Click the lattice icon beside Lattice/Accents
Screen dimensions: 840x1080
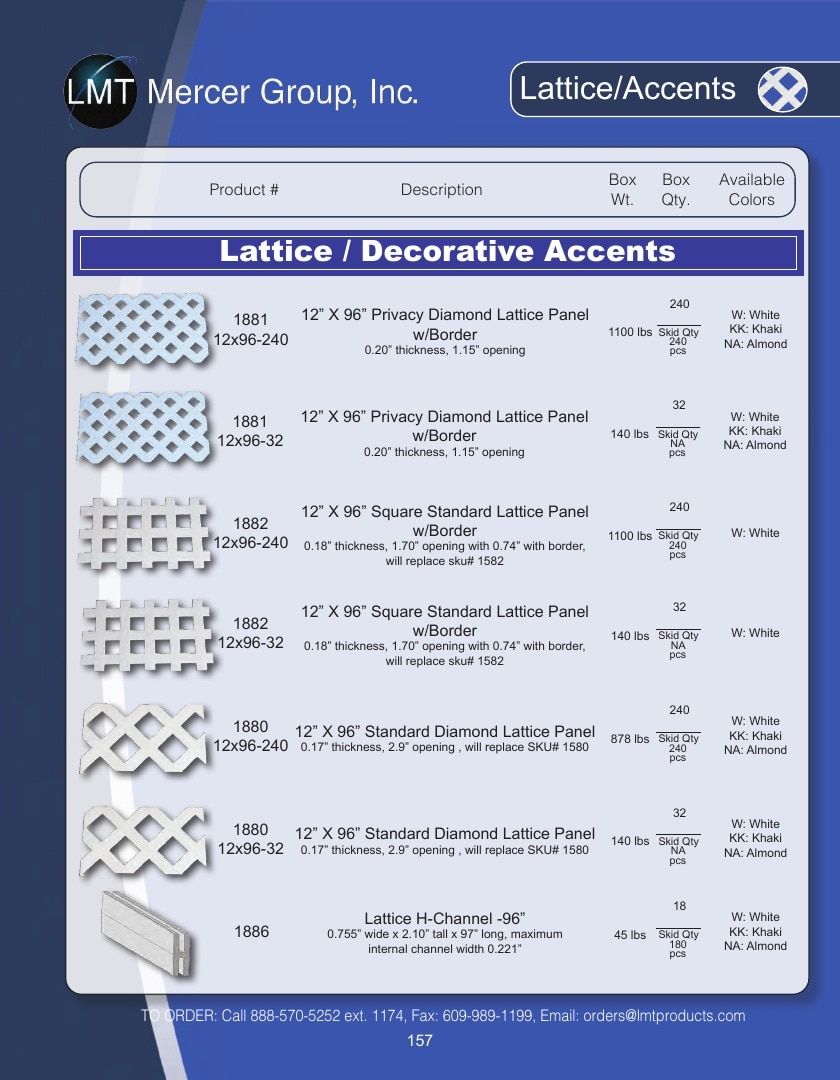tap(782, 90)
